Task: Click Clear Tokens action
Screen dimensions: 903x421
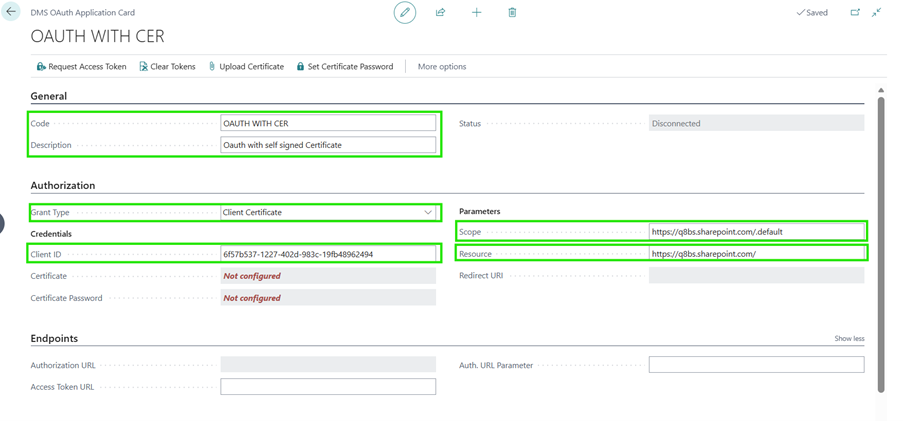Action: pyautogui.click(x=167, y=66)
